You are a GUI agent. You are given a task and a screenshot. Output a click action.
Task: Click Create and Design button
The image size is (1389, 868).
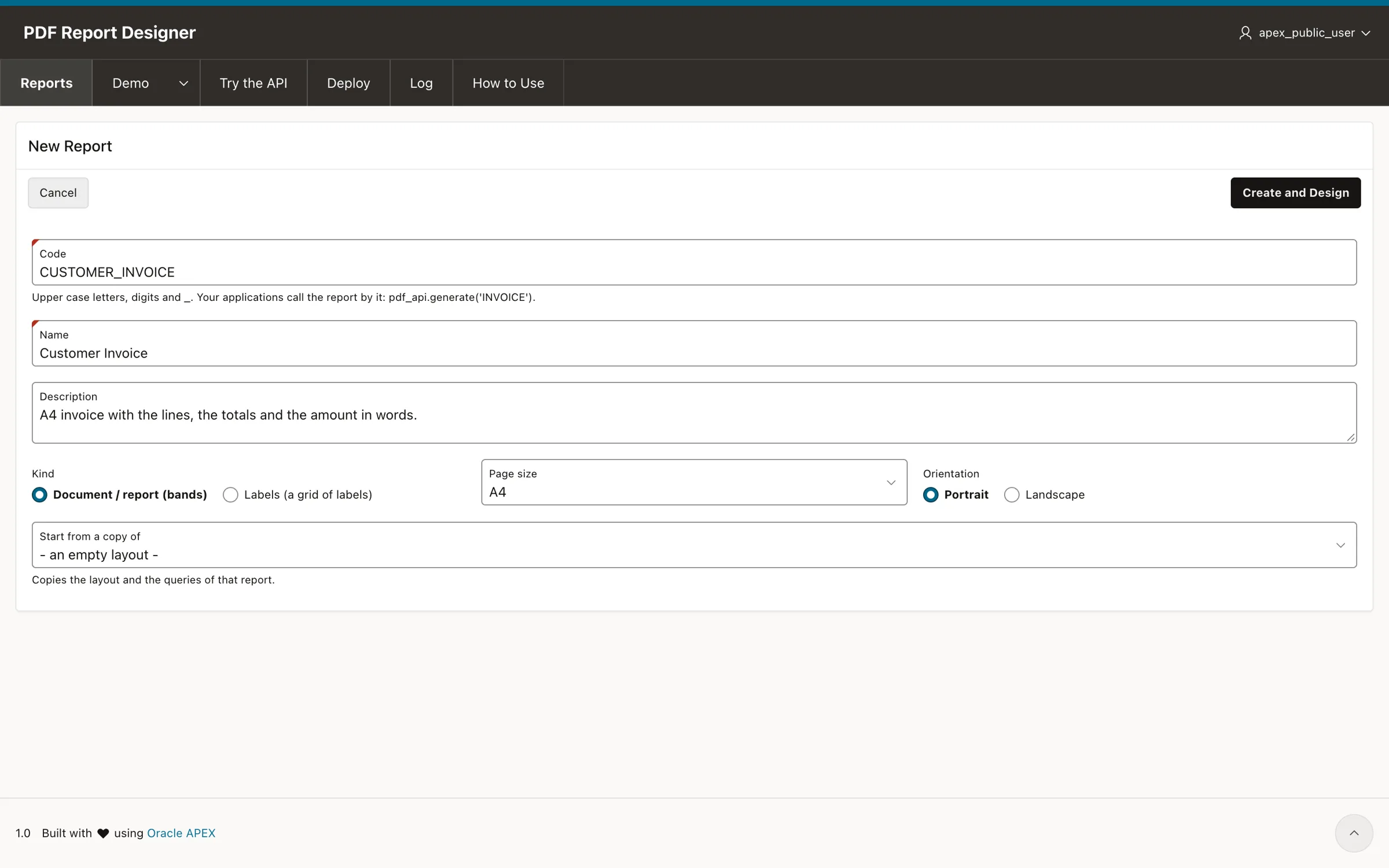point(1295,193)
